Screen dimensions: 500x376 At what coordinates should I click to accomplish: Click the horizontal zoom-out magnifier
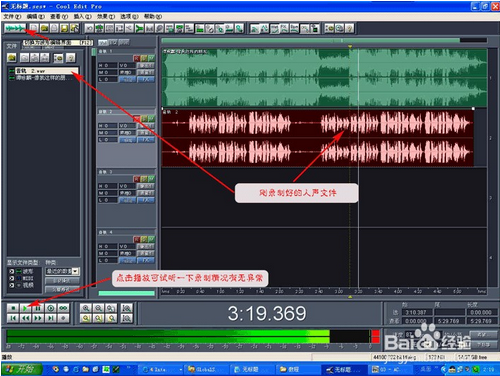click(99, 308)
